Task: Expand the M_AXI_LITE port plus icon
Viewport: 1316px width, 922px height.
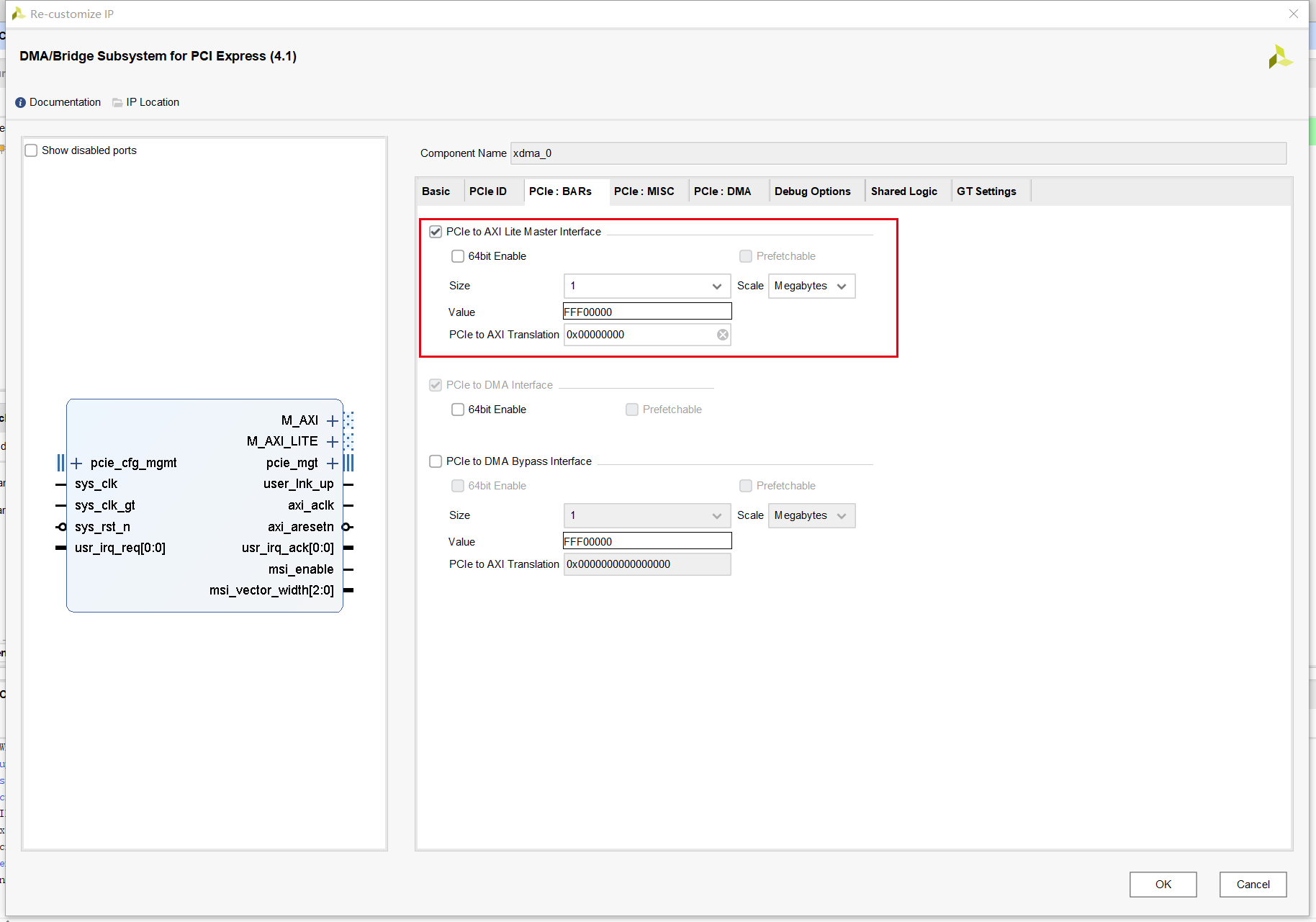Action: [x=332, y=441]
